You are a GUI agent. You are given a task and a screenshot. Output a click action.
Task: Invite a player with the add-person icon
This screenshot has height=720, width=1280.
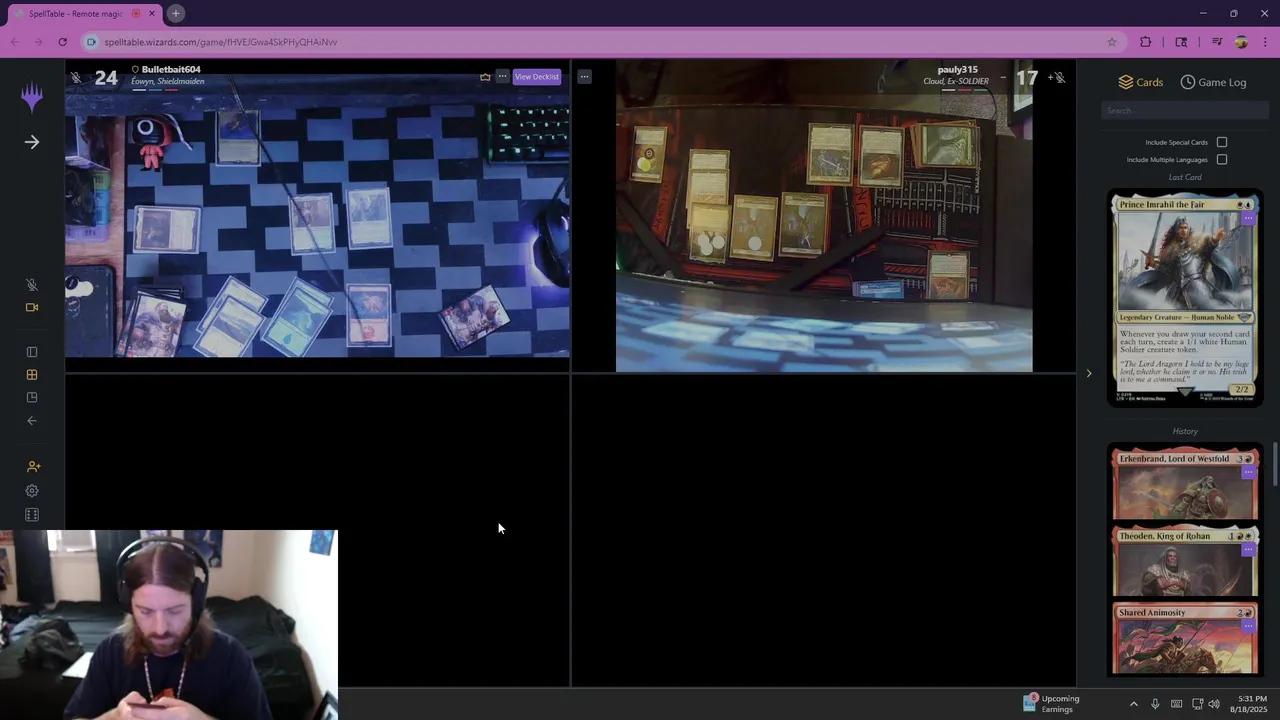(33, 466)
